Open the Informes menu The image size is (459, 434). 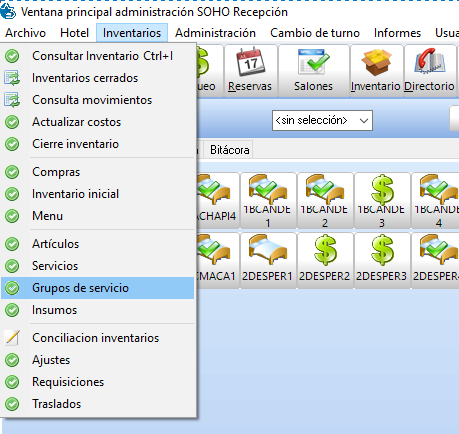point(397,33)
